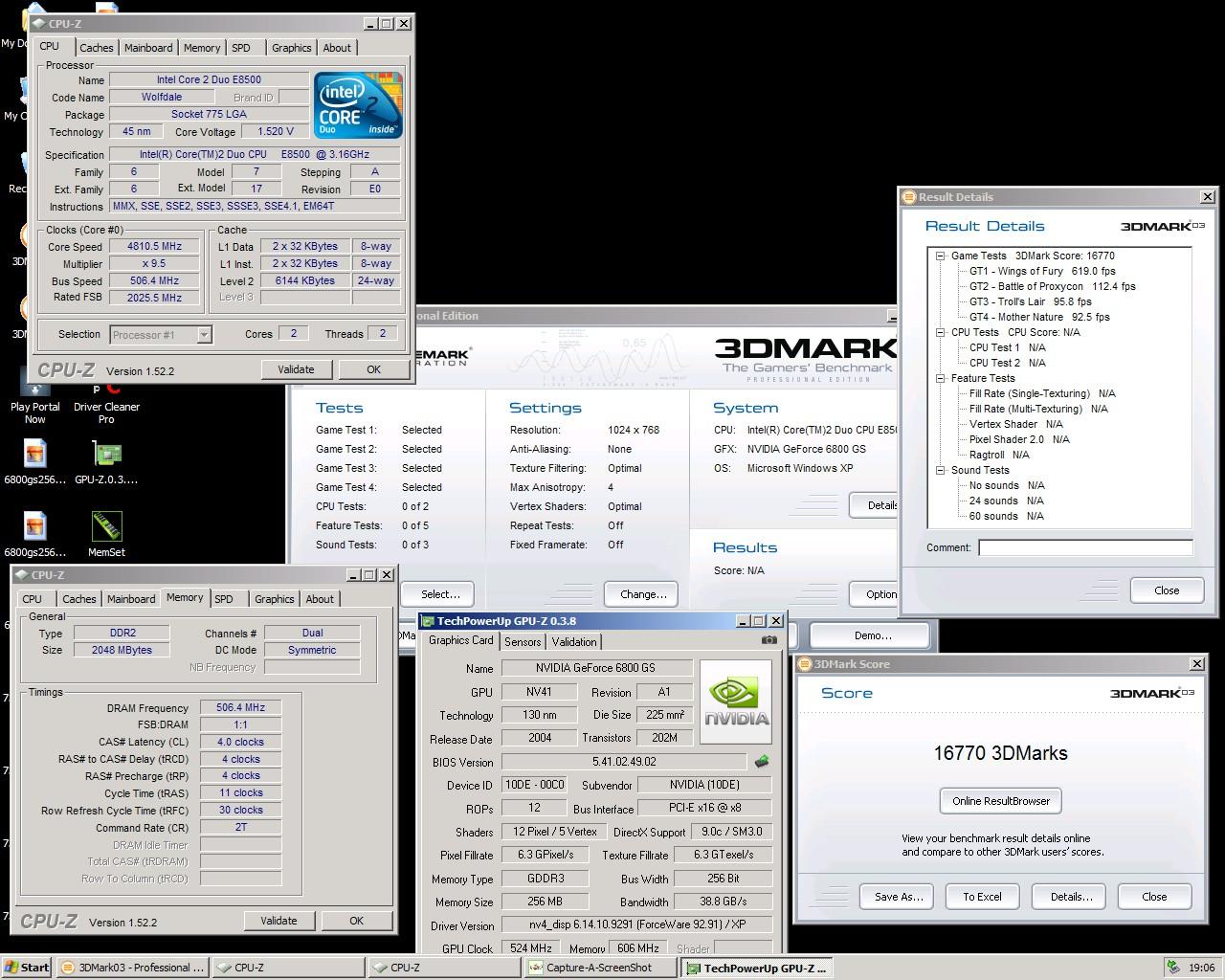Open Mainboard tab in lower CPU-Z
Viewport: 1225px width, 980px height.
tap(131, 599)
